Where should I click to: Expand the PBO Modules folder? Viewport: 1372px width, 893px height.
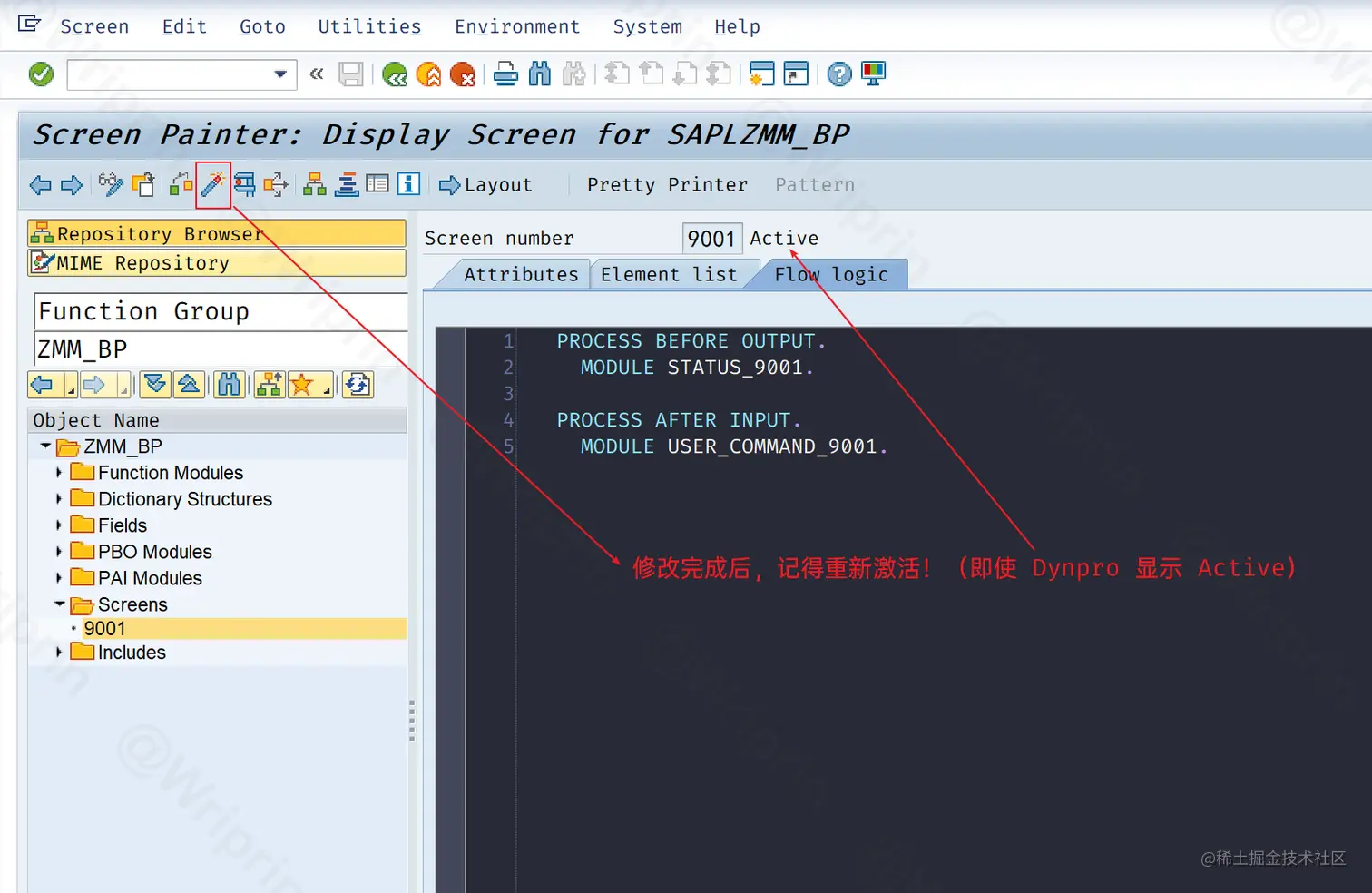pos(59,551)
